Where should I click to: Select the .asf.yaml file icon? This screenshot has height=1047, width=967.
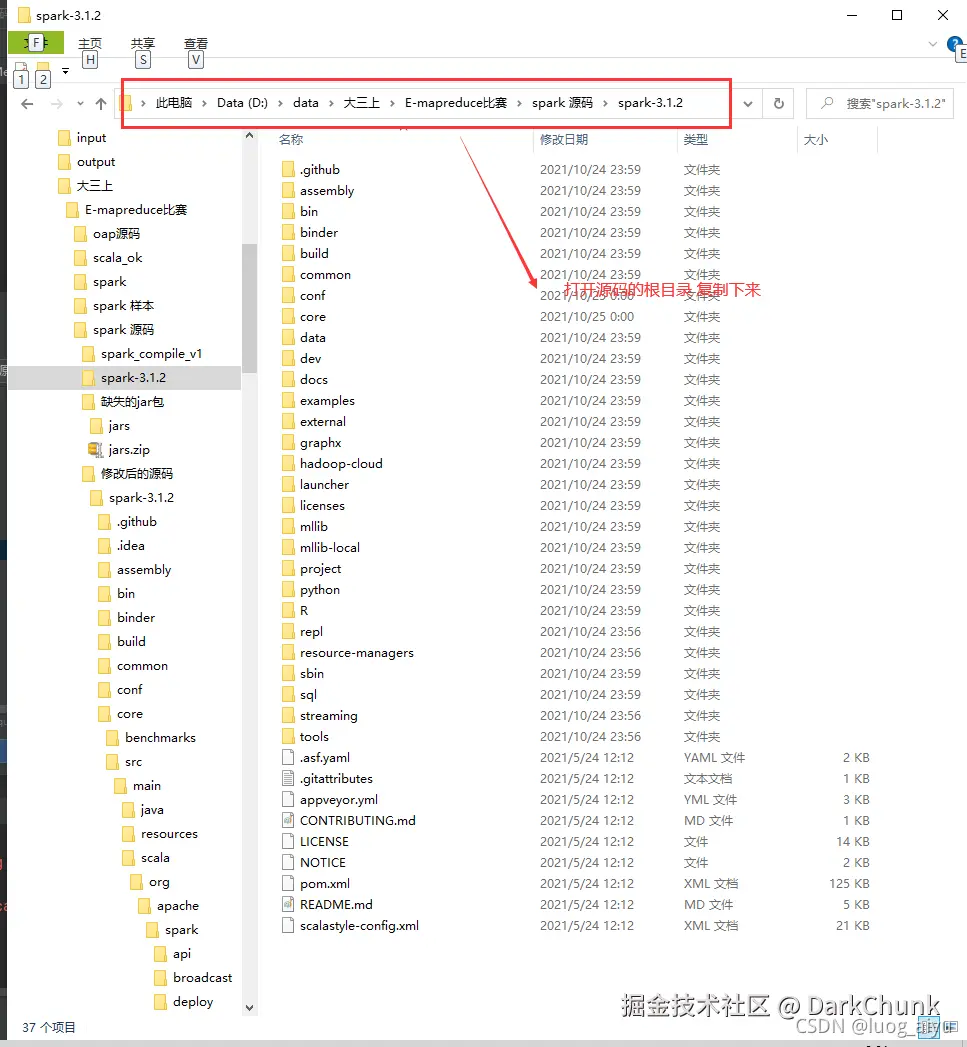(288, 757)
